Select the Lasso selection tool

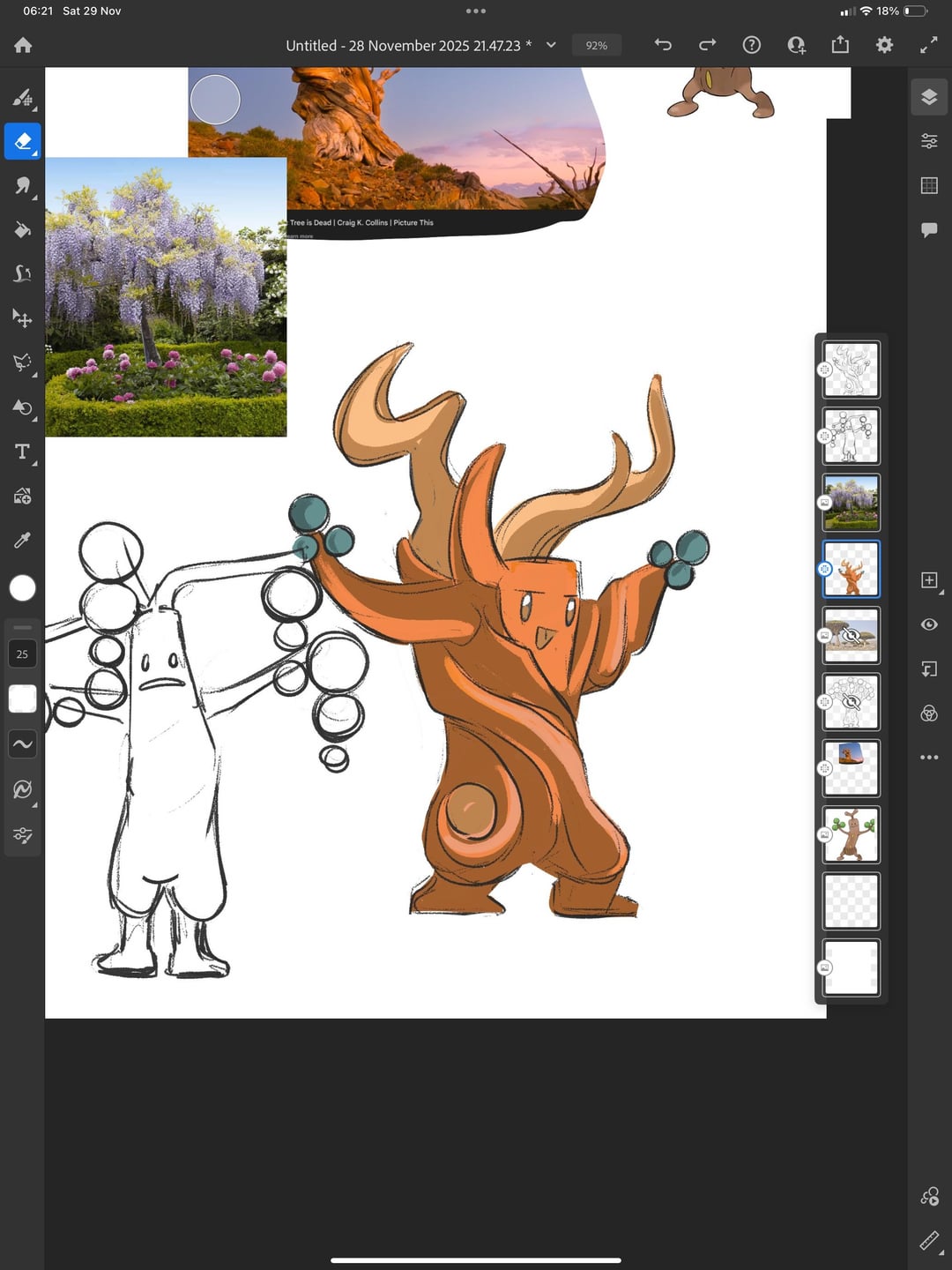(23, 362)
